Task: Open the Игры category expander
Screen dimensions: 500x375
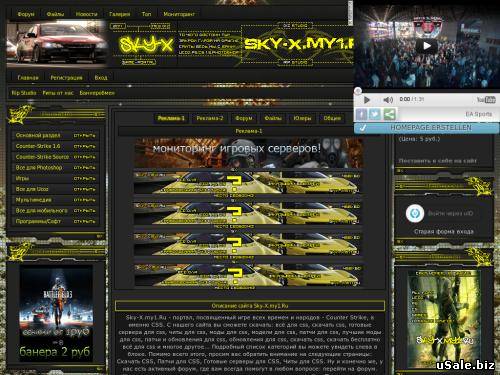Action: point(85,178)
